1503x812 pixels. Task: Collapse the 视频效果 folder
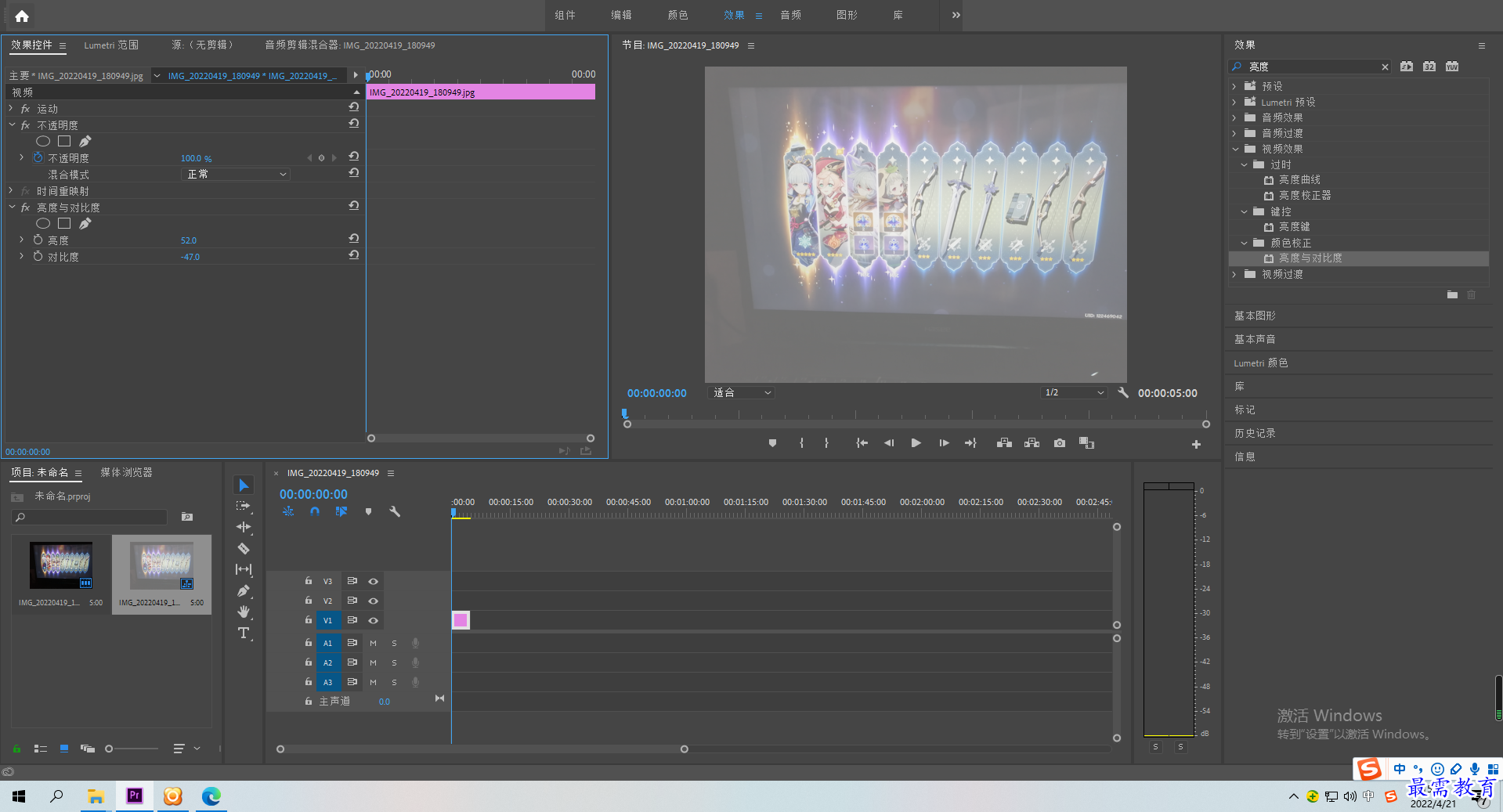click(1235, 149)
